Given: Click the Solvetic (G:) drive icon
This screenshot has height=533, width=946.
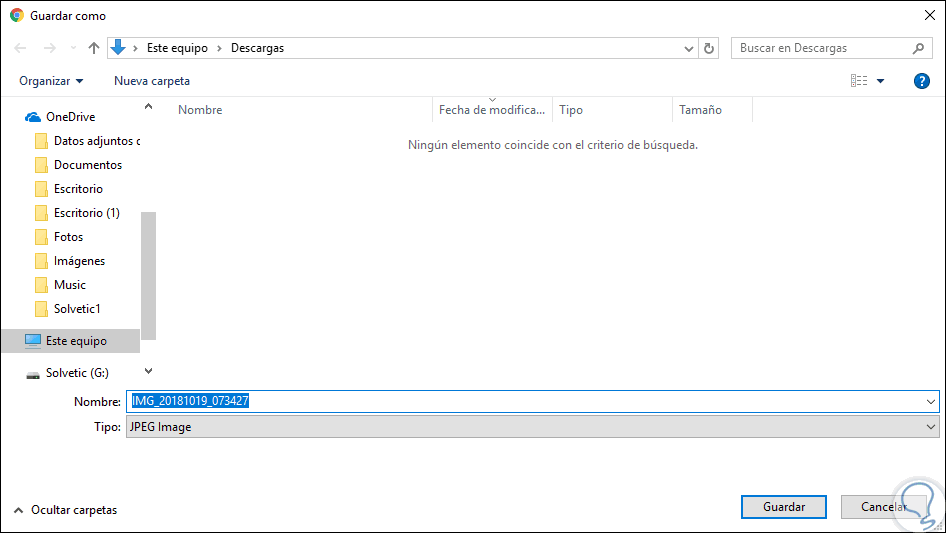Looking at the screenshot, I should tap(33, 375).
